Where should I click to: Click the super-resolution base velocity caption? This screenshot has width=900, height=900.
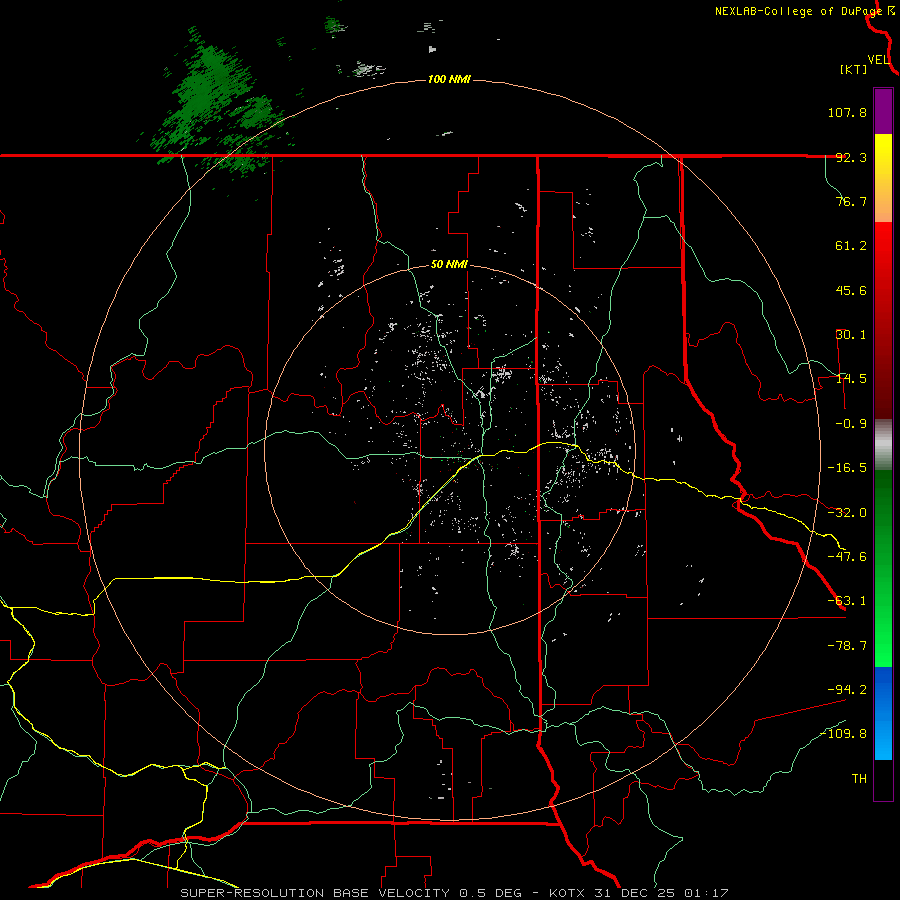pyautogui.click(x=454, y=893)
